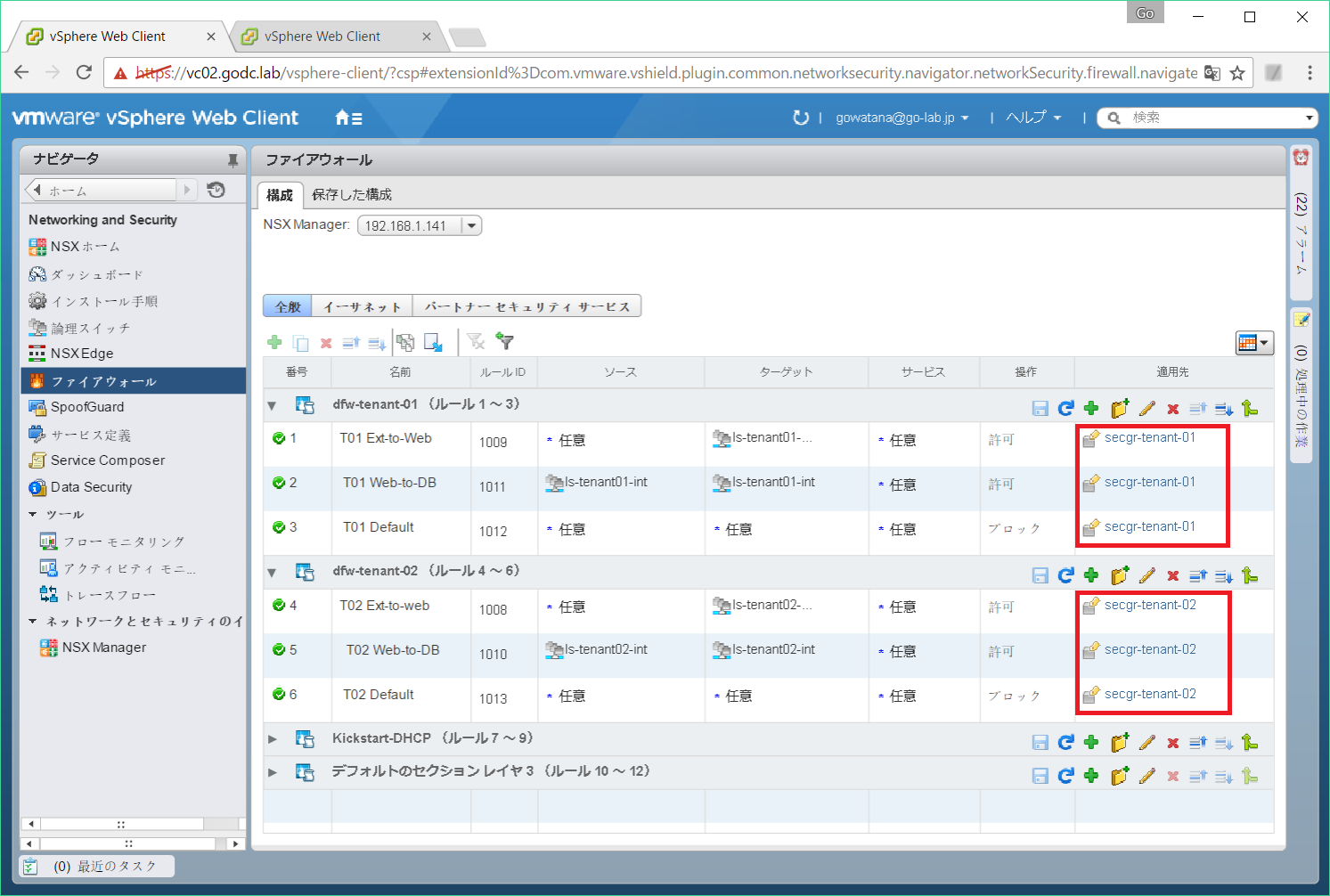Click the clear filter icon
1330x896 pixels.
pos(477,341)
